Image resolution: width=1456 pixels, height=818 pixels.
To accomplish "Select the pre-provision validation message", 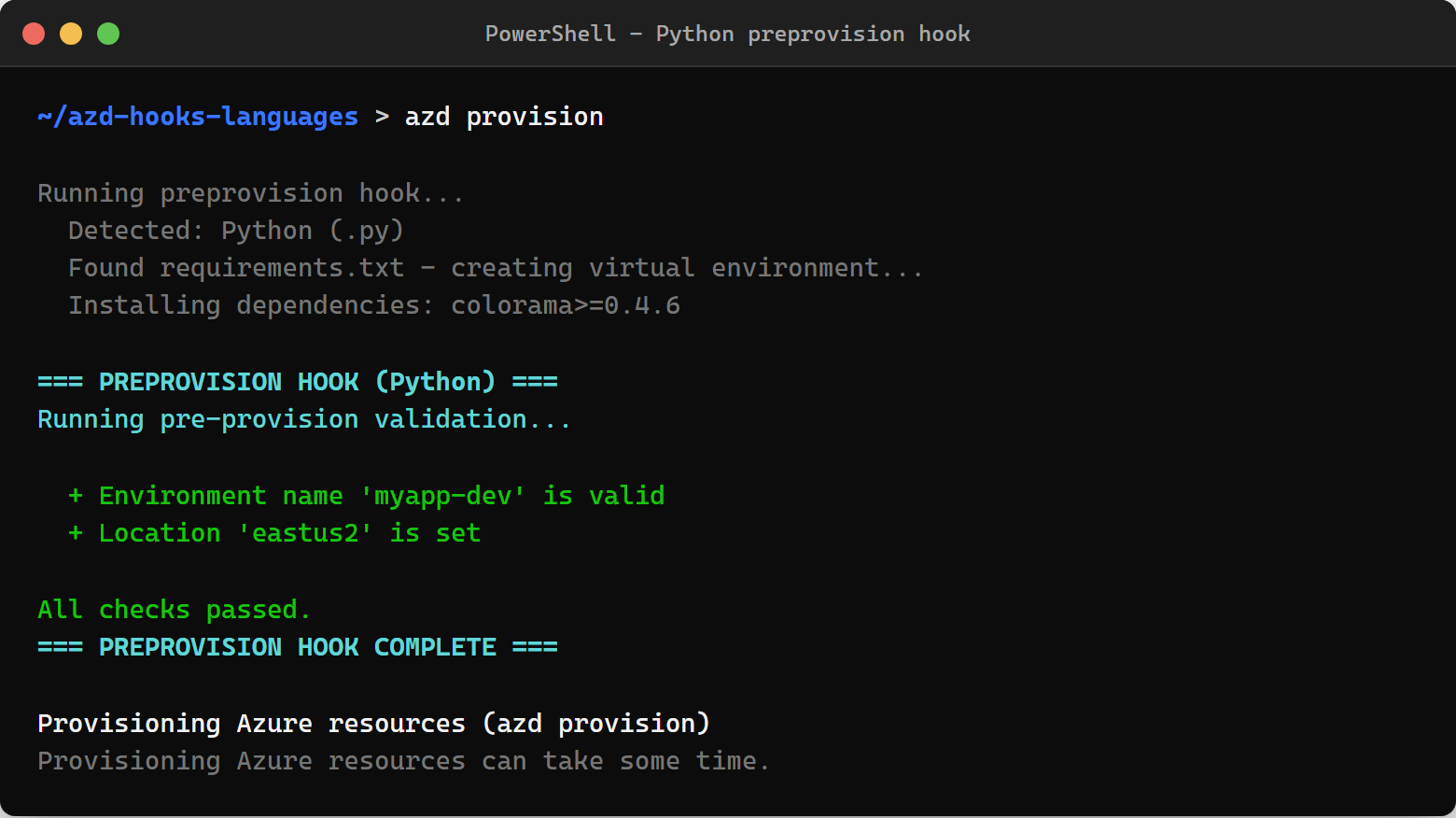I will pos(303,418).
